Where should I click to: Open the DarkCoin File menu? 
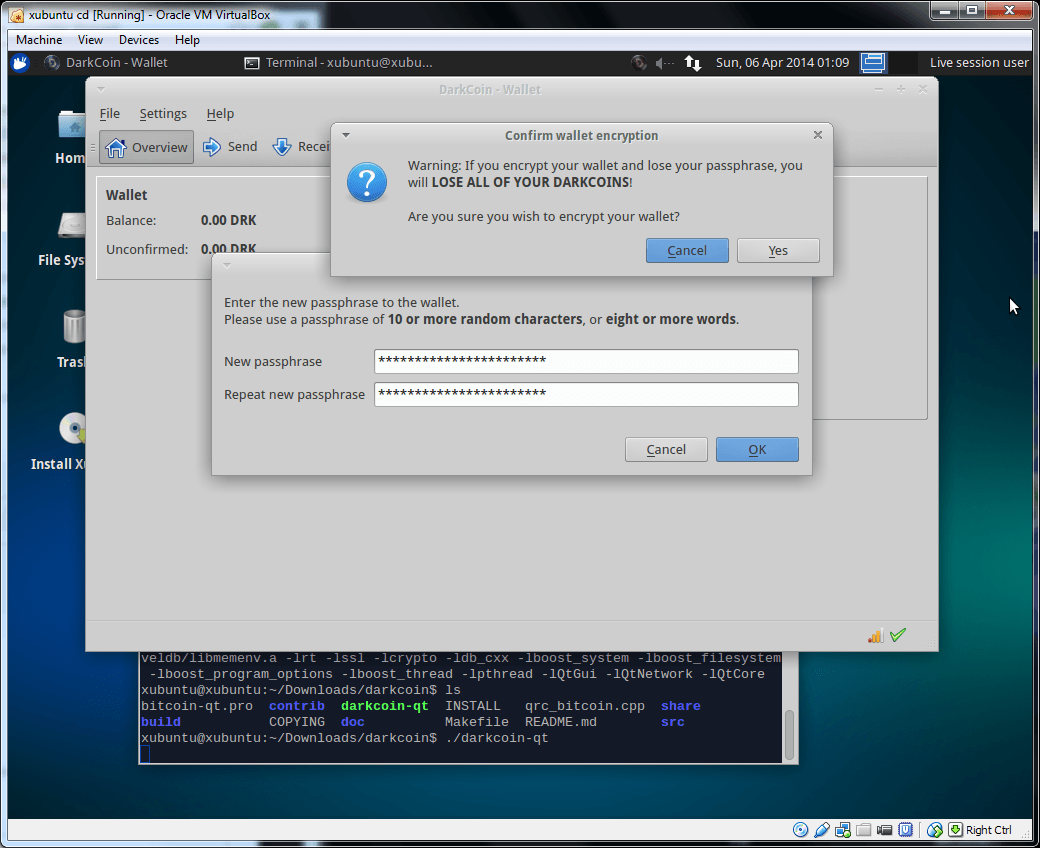[x=109, y=113]
